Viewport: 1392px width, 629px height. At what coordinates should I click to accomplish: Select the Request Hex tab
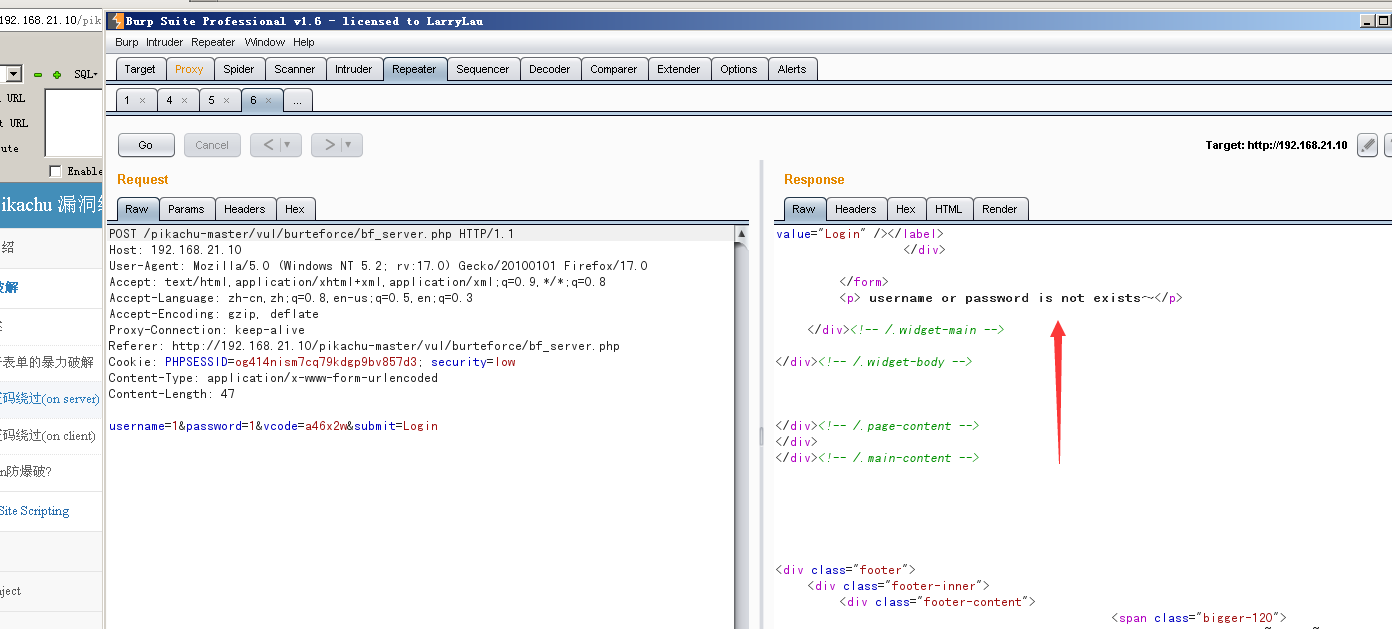tap(295, 209)
